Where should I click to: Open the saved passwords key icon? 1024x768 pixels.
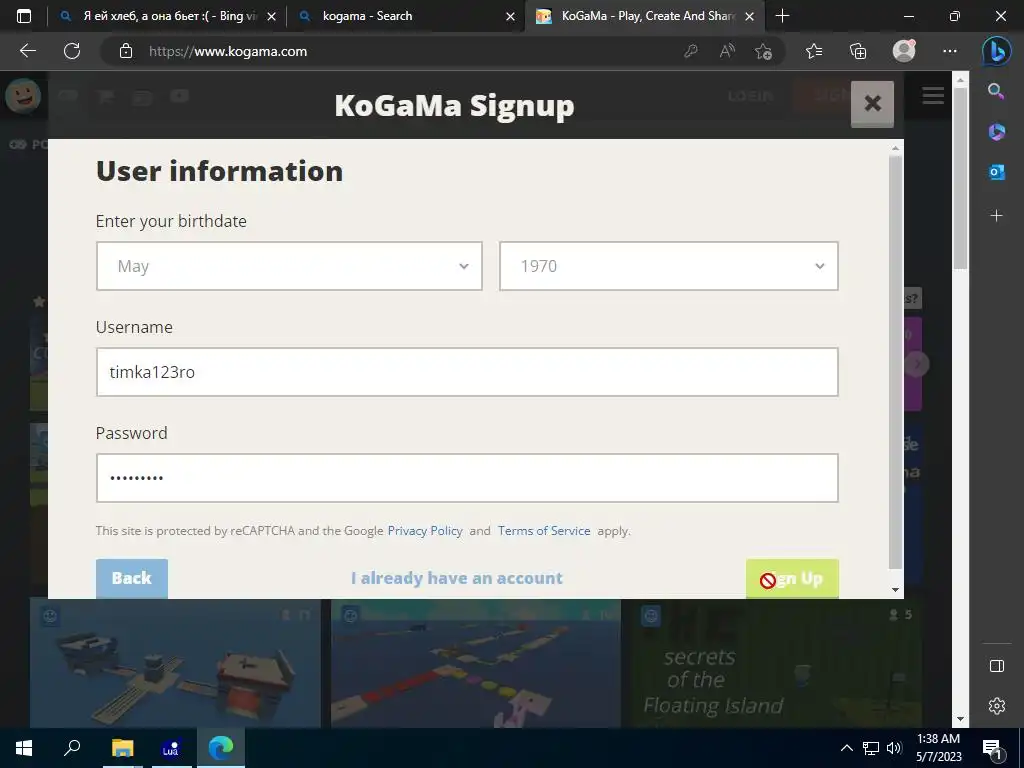pyautogui.click(x=691, y=51)
